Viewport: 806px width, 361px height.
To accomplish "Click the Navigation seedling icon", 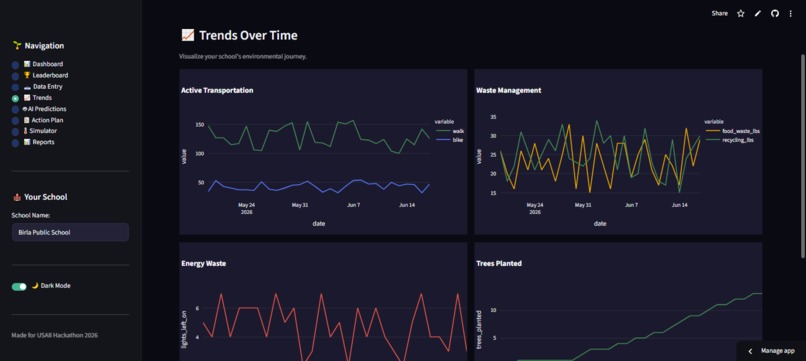I will pos(16,45).
